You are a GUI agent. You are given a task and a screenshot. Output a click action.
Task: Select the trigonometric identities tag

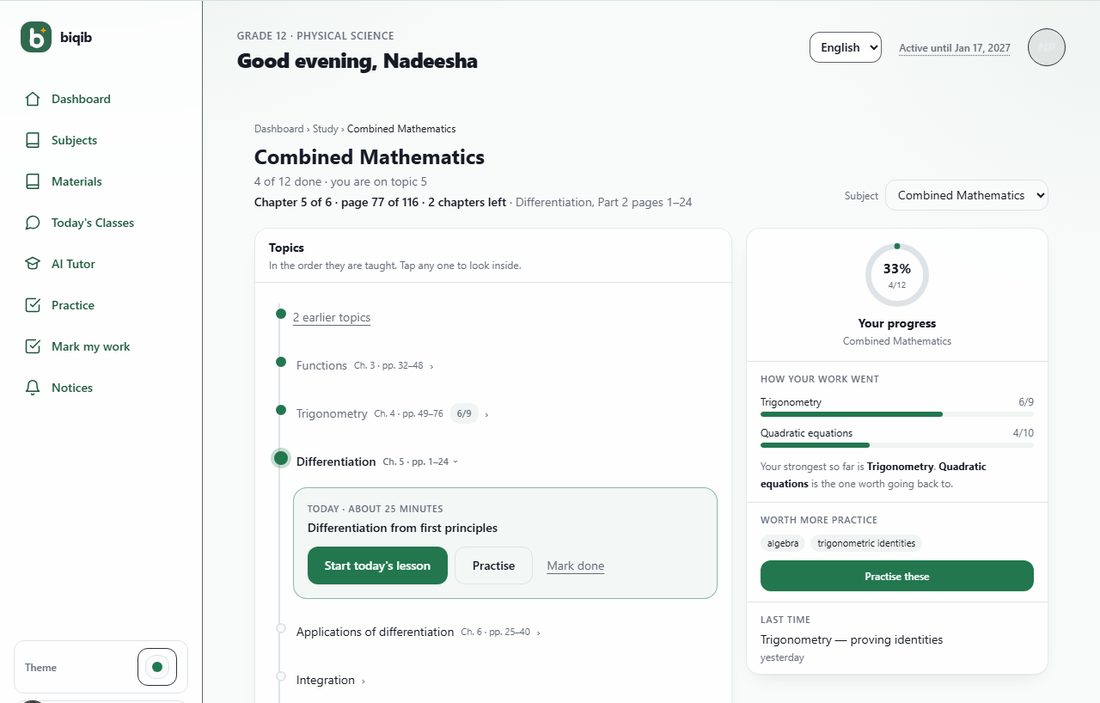pos(866,543)
